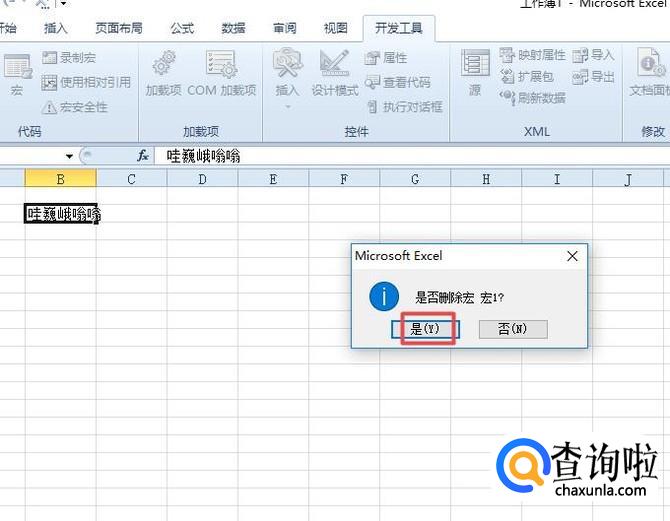Open Macro Security (宏安全性)

(x=75, y=107)
